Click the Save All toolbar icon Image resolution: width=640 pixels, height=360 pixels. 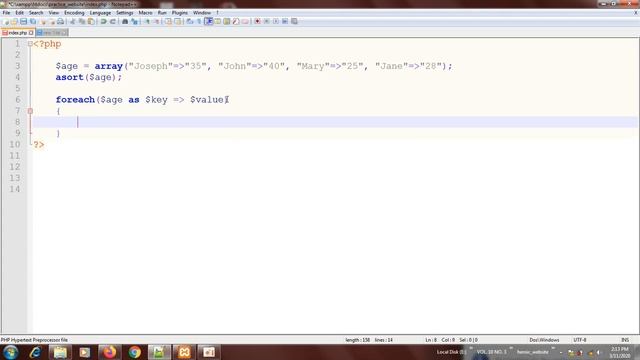tap(33, 21)
